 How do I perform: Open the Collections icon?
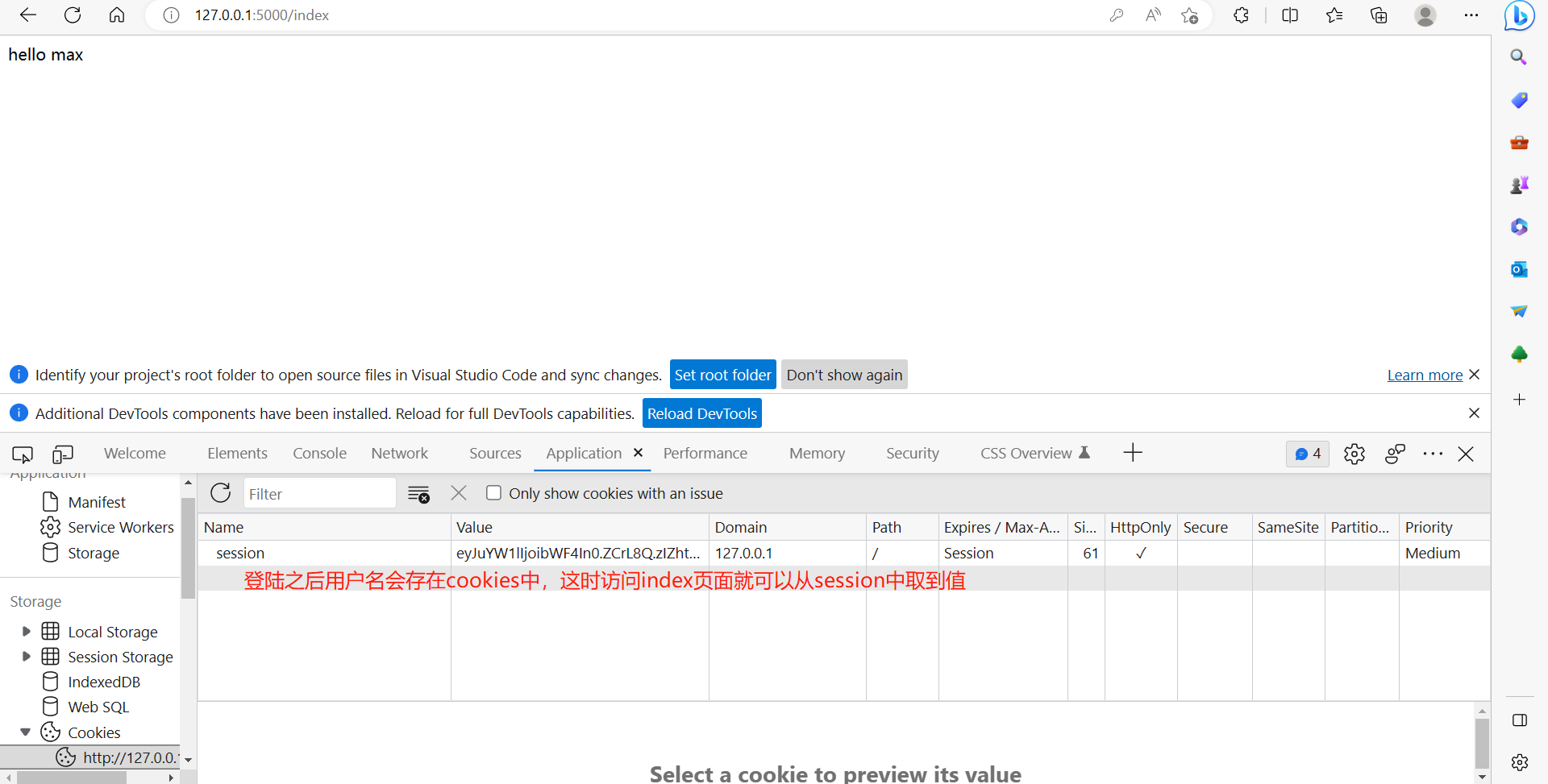1379,15
